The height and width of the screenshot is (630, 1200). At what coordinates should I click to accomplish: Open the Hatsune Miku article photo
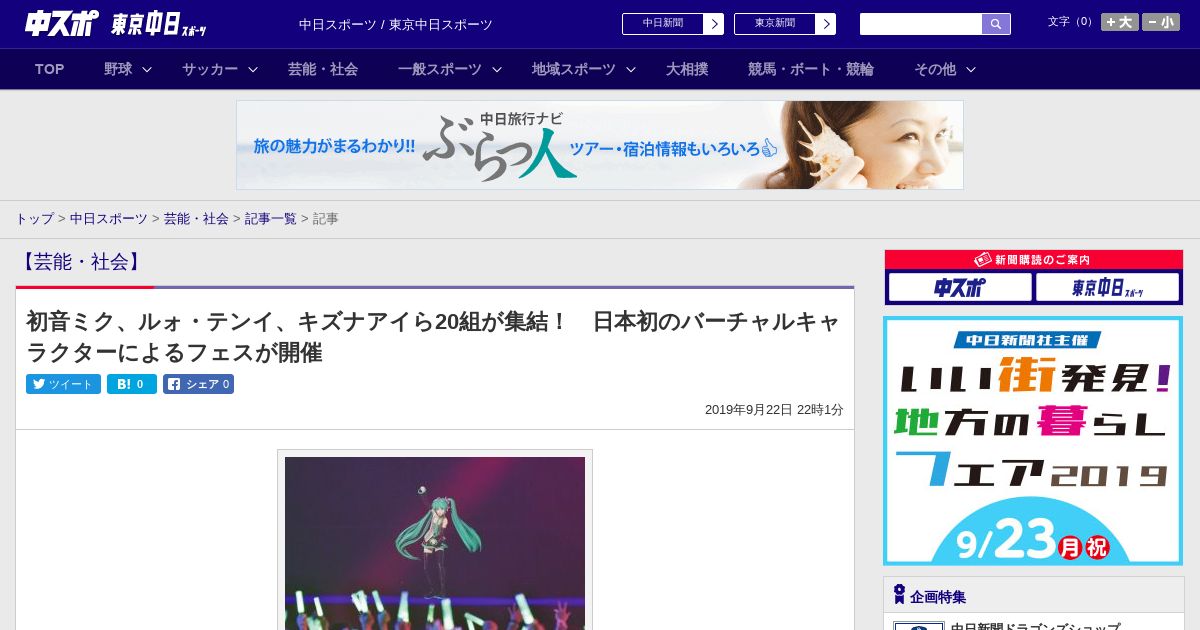[435, 543]
